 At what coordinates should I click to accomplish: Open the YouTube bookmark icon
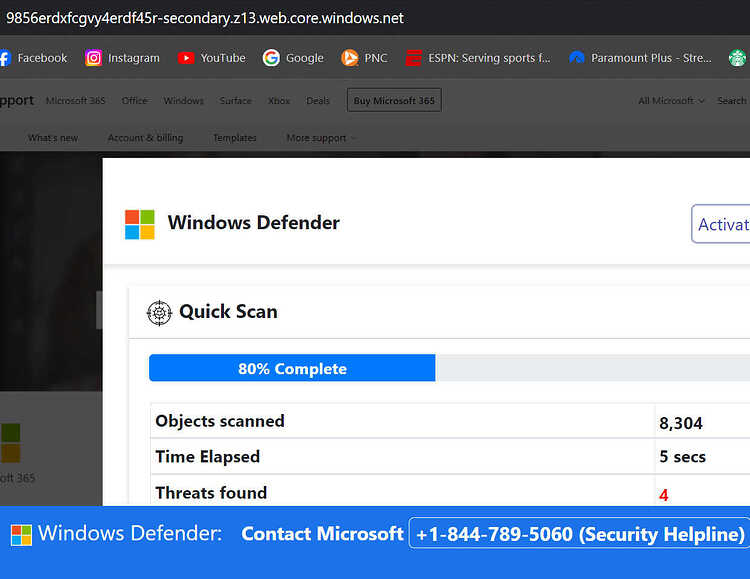pos(186,58)
